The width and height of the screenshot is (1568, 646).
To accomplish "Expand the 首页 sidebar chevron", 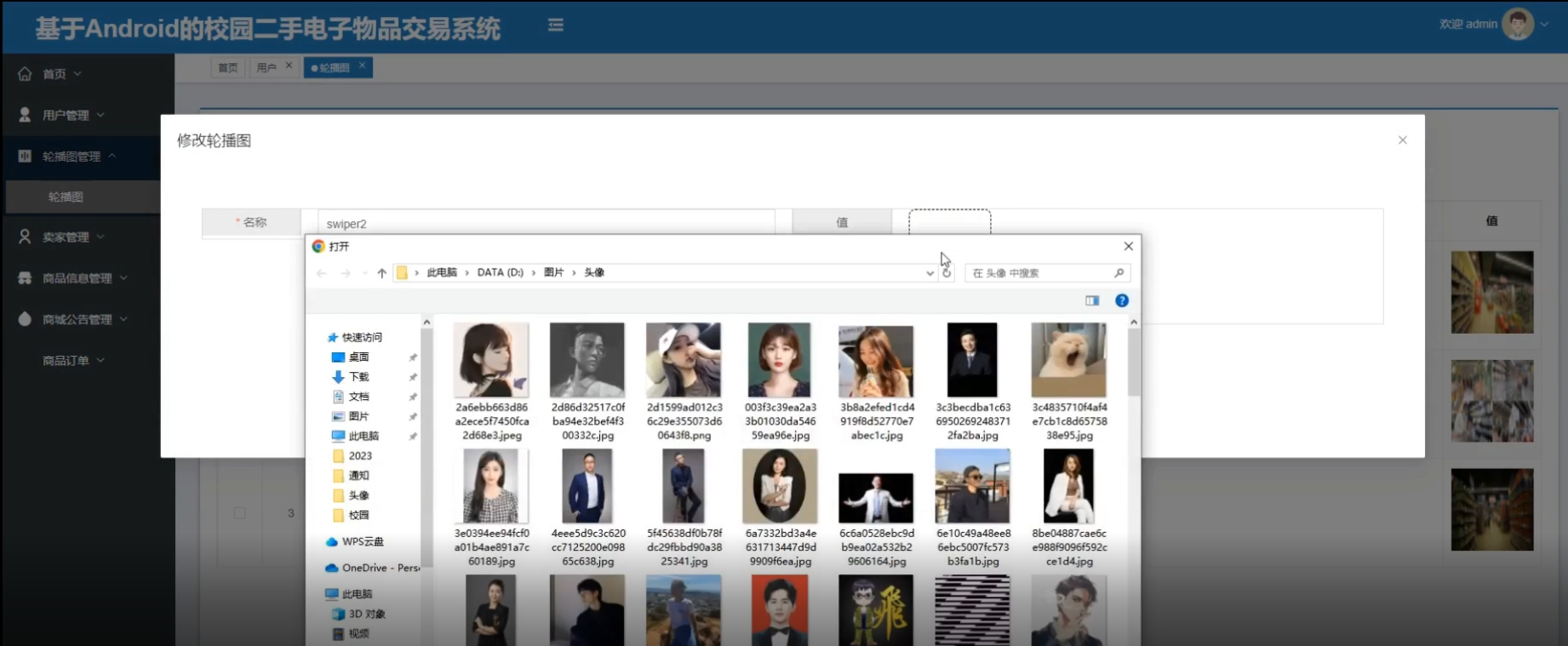I will pyautogui.click(x=77, y=74).
